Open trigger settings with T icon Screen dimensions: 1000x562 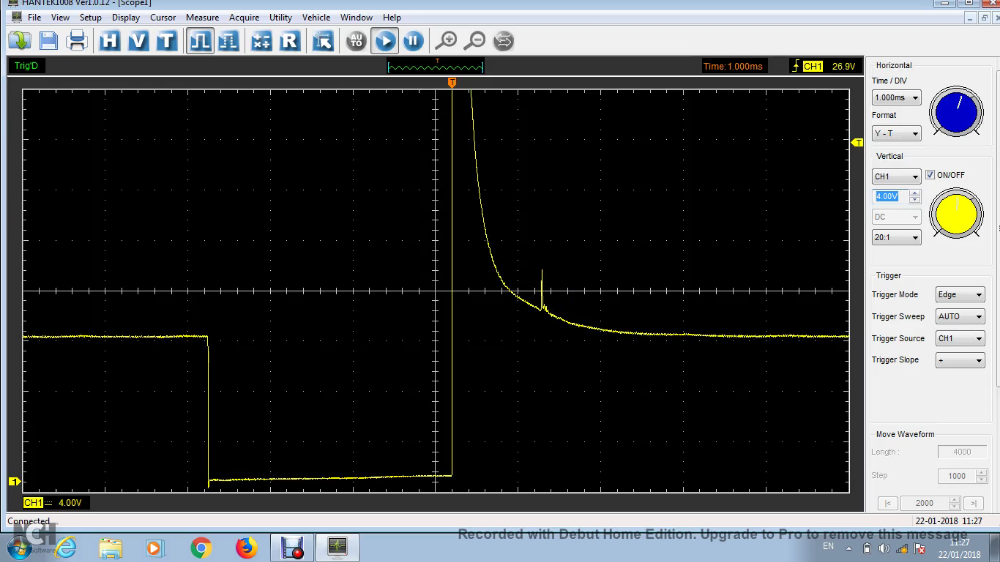166,41
